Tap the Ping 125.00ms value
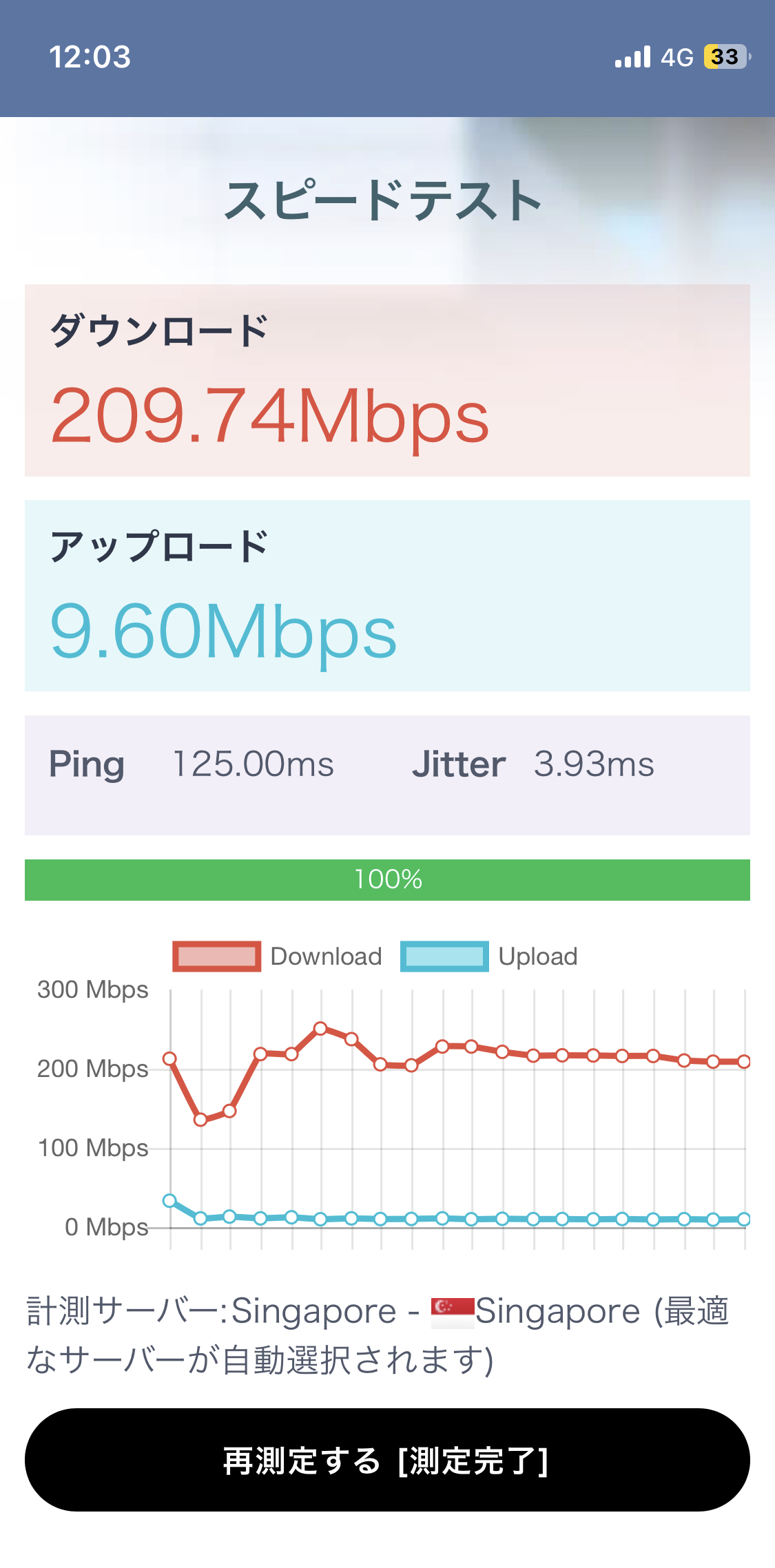This screenshot has height=1568, width=775. (253, 764)
